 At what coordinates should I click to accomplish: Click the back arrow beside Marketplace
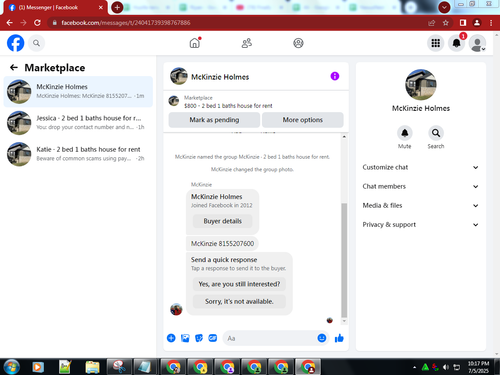14,68
